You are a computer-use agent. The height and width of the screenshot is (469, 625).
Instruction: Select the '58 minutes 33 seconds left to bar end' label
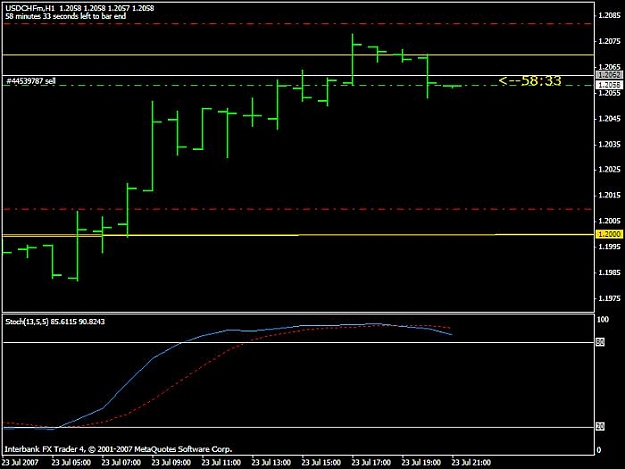65,16
